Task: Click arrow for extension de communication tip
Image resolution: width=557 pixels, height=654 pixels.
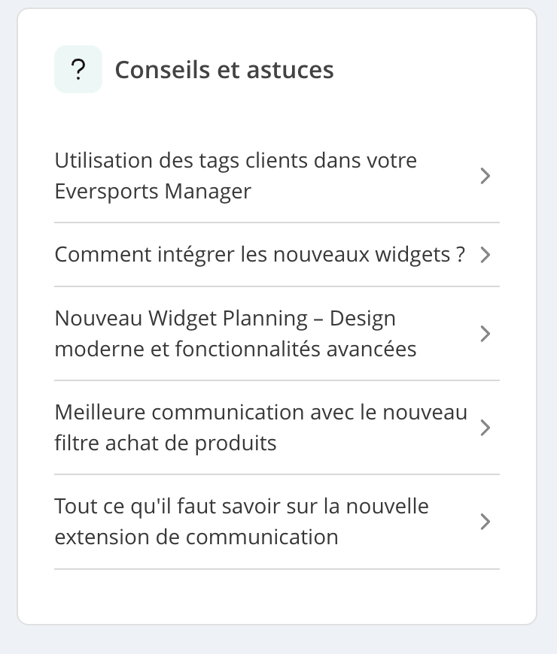Action: click(485, 522)
